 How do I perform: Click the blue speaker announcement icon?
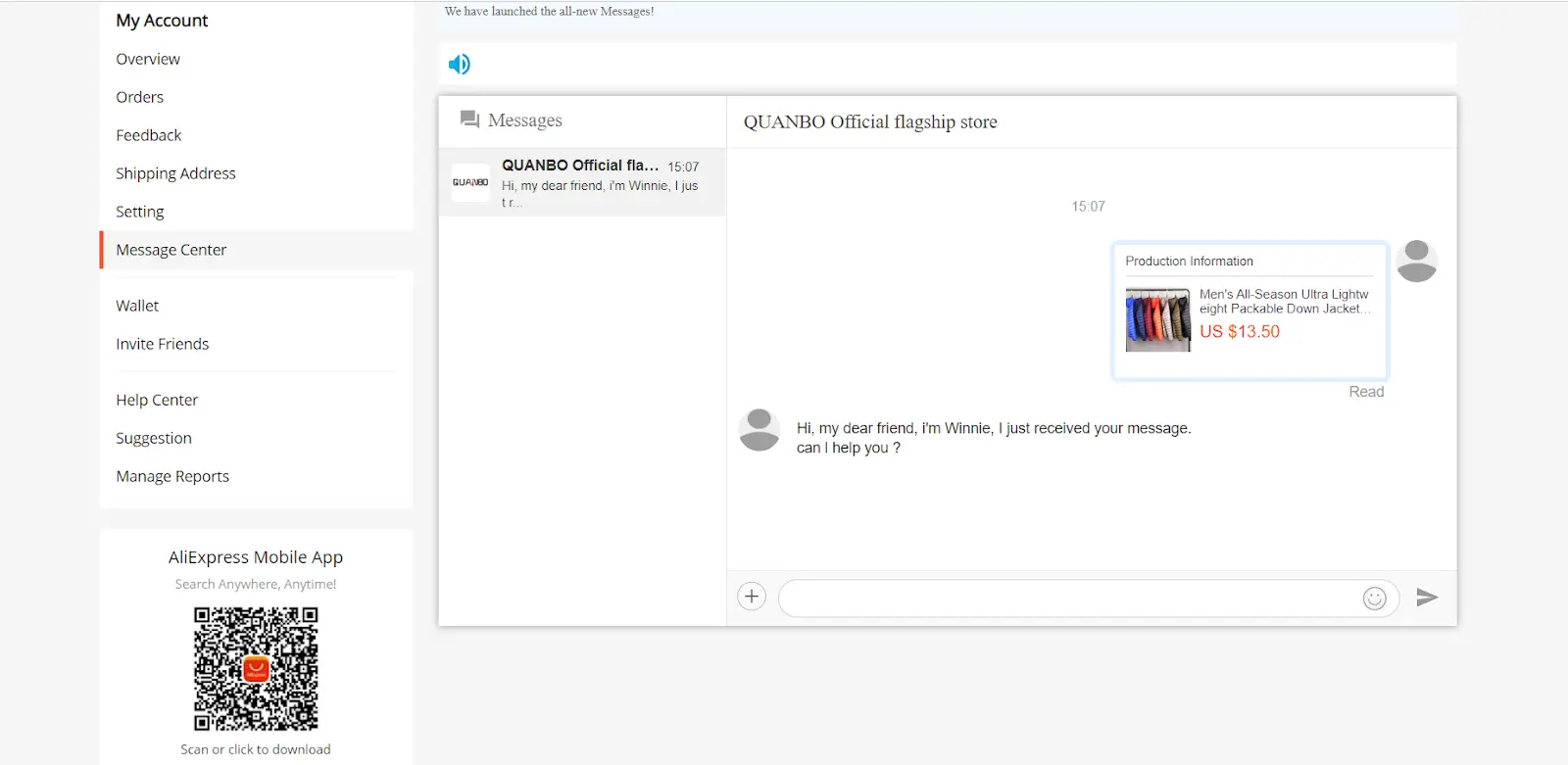coord(459,64)
